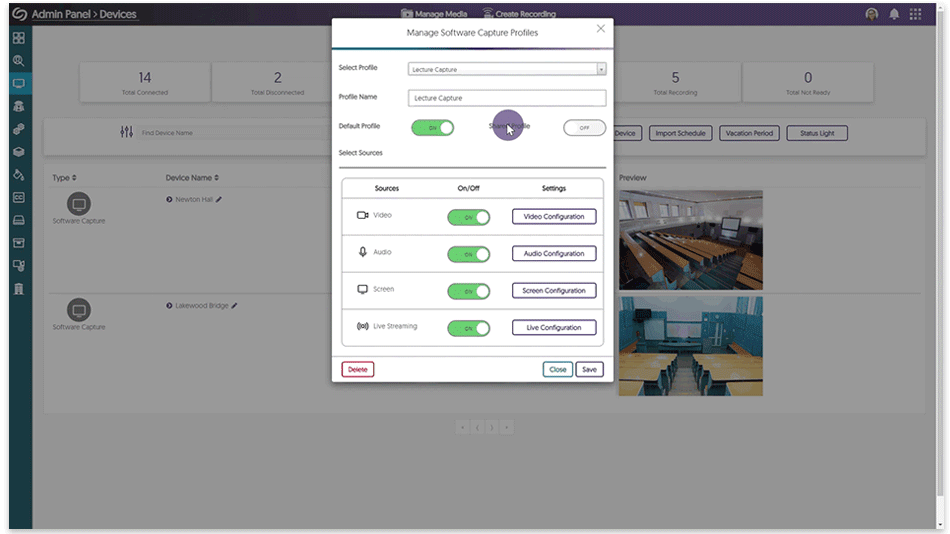This screenshot has height=534, width=950.
Task: Open the building icon at the sidebar bottom
Action: (19, 289)
